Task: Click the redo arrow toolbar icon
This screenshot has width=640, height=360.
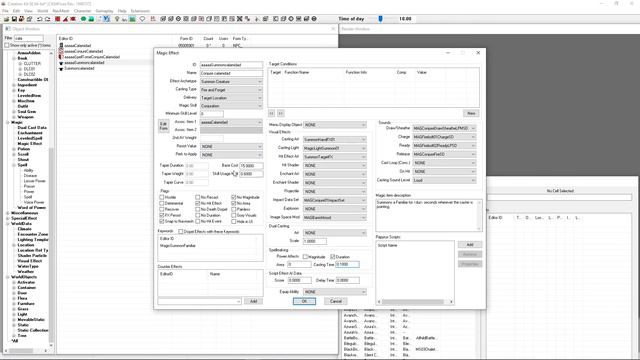Action: pyautogui.click(x=47, y=19)
